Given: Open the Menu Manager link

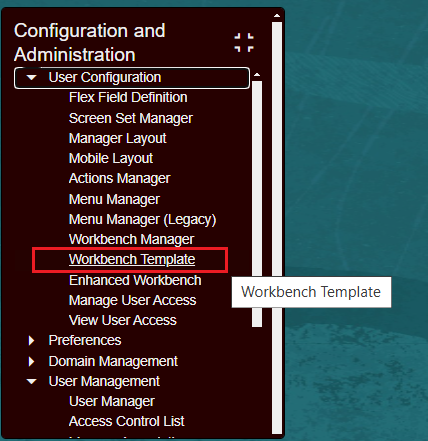Looking at the screenshot, I should 114,199.
